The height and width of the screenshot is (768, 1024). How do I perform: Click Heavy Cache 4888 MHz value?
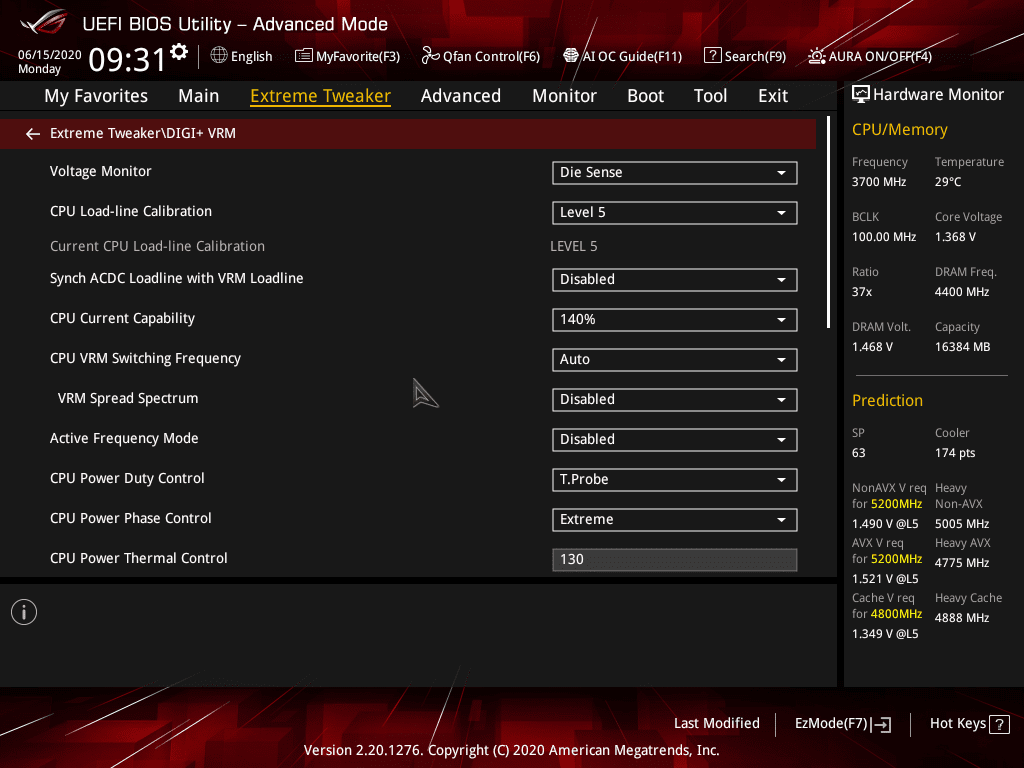(x=961, y=618)
